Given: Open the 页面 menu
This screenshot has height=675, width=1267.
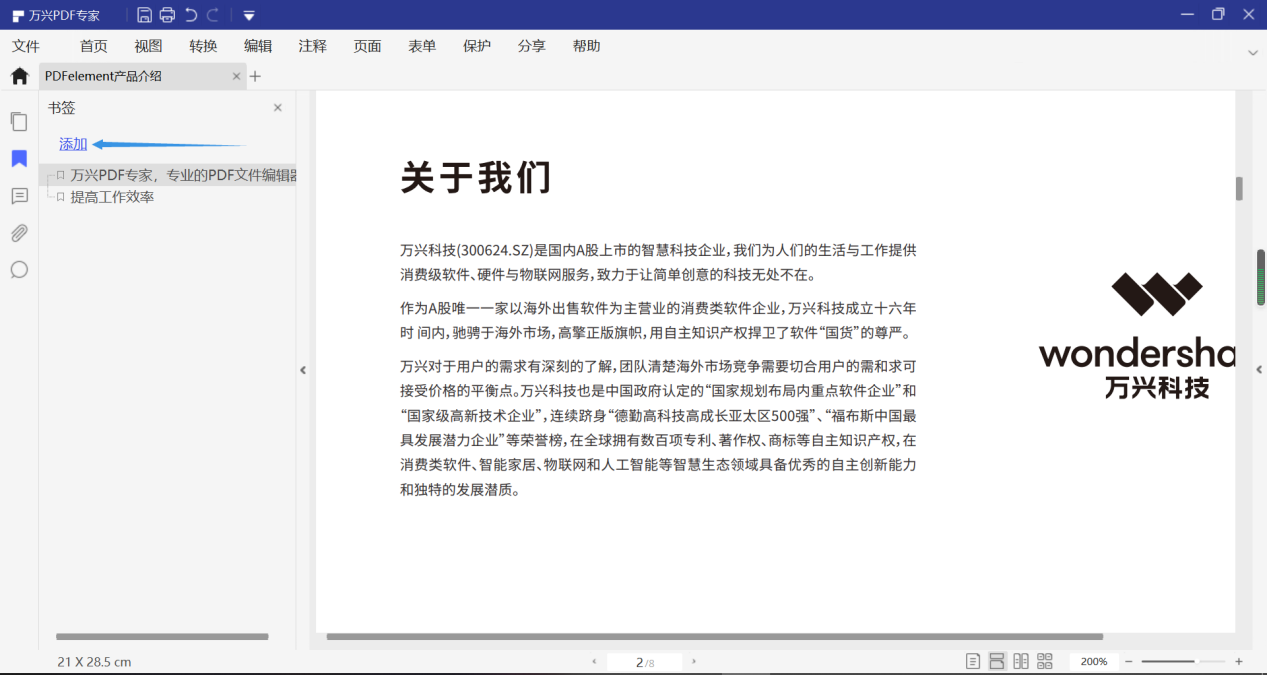Looking at the screenshot, I should 367,46.
